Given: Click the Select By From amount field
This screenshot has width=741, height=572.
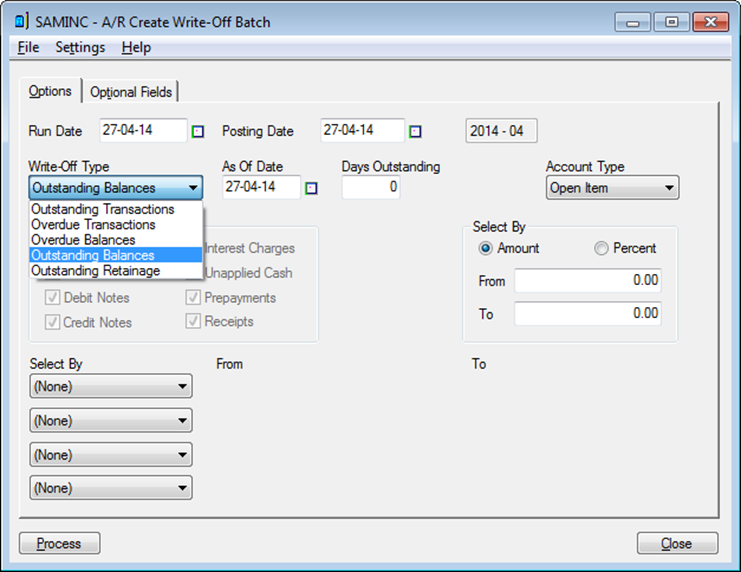Looking at the screenshot, I should 587,280.
